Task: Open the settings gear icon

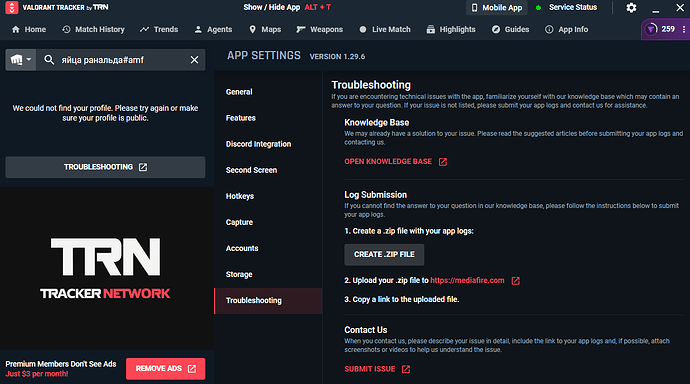Action: click(631, 7)
